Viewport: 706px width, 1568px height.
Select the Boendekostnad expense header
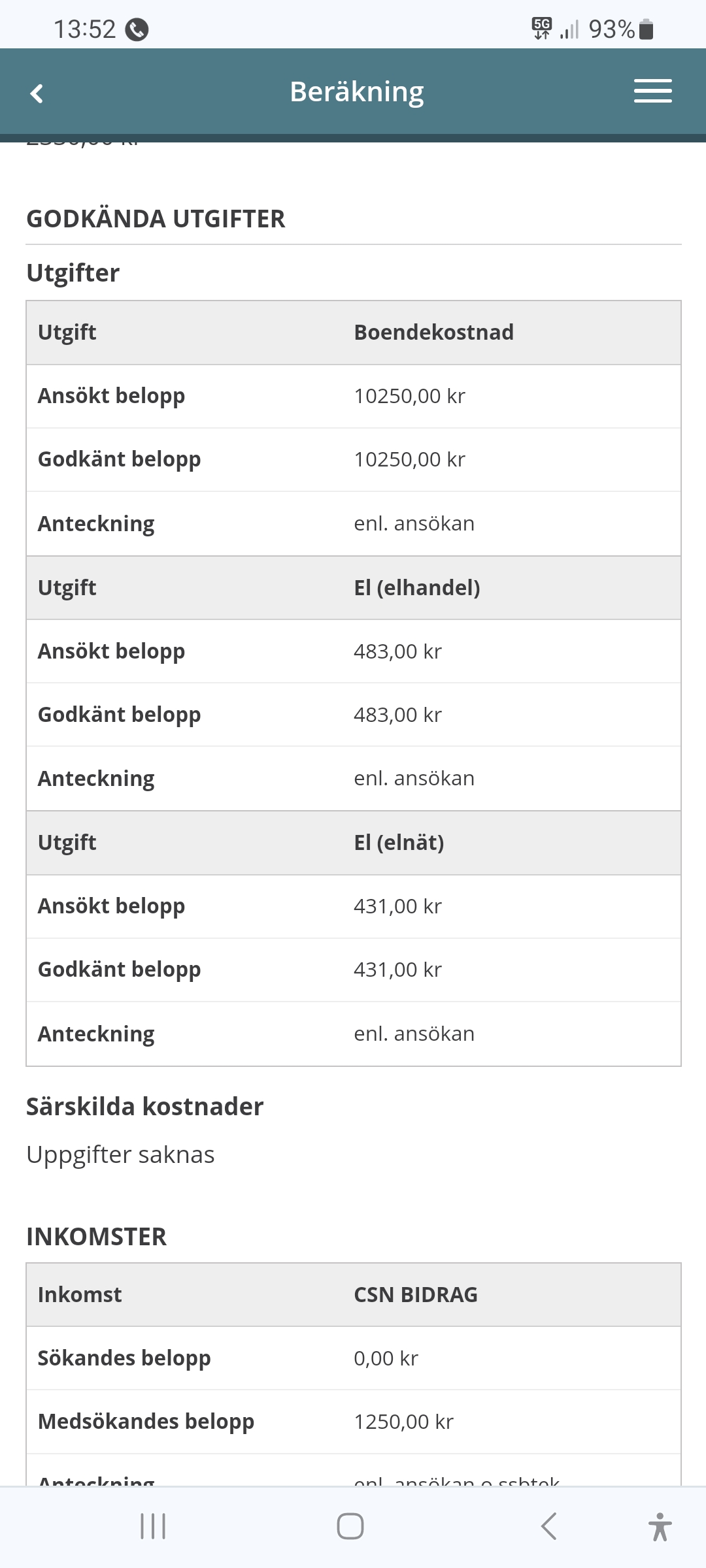[x=433, y=333]
